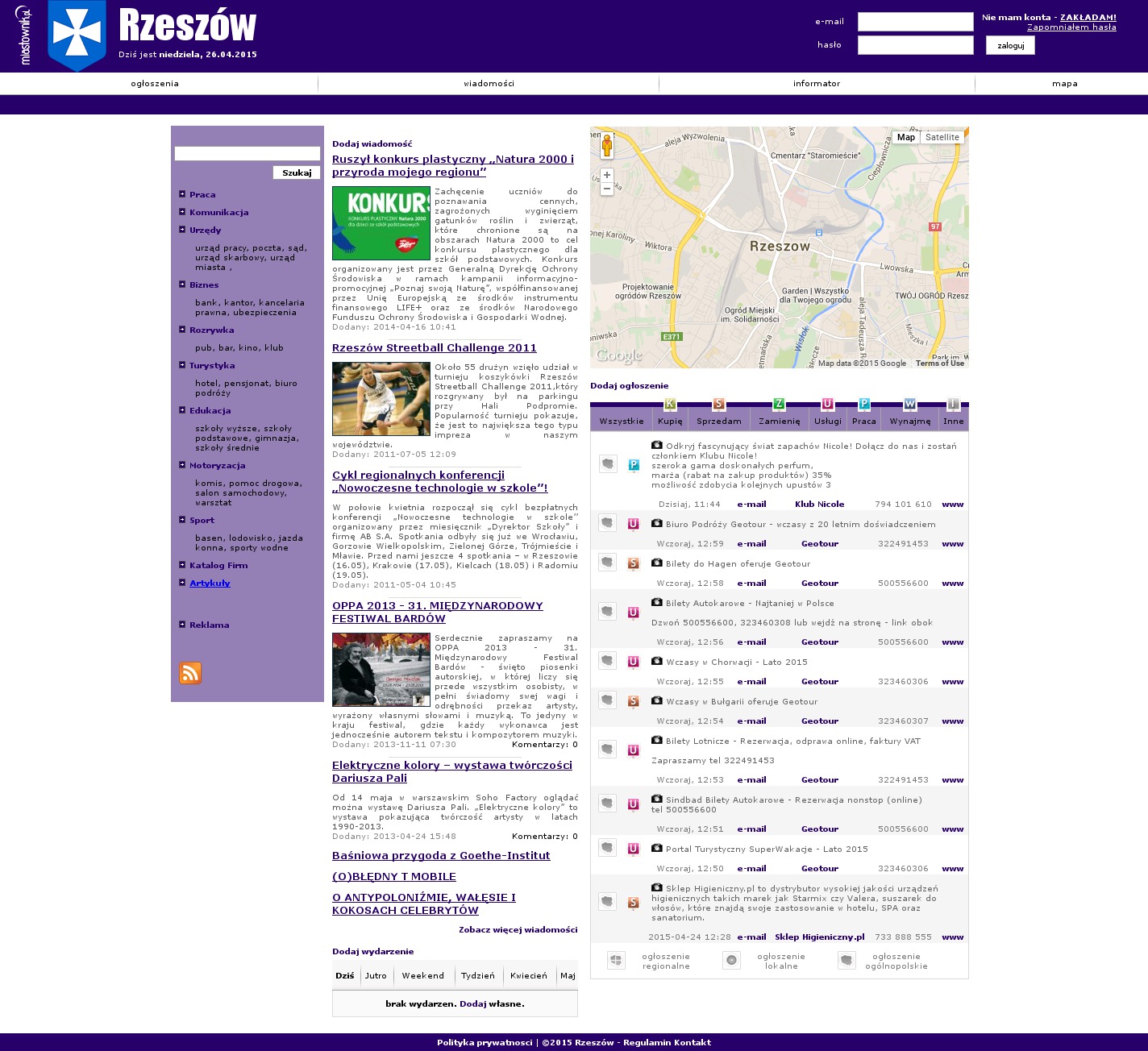This screenshot has height=1051, width=1148.
Task: Open the mapa menu item
Action: coord(1065,84)
